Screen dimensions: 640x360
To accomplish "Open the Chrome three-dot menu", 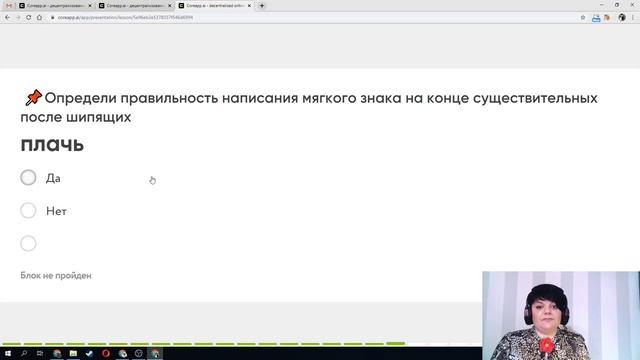I will click(633, 18).
